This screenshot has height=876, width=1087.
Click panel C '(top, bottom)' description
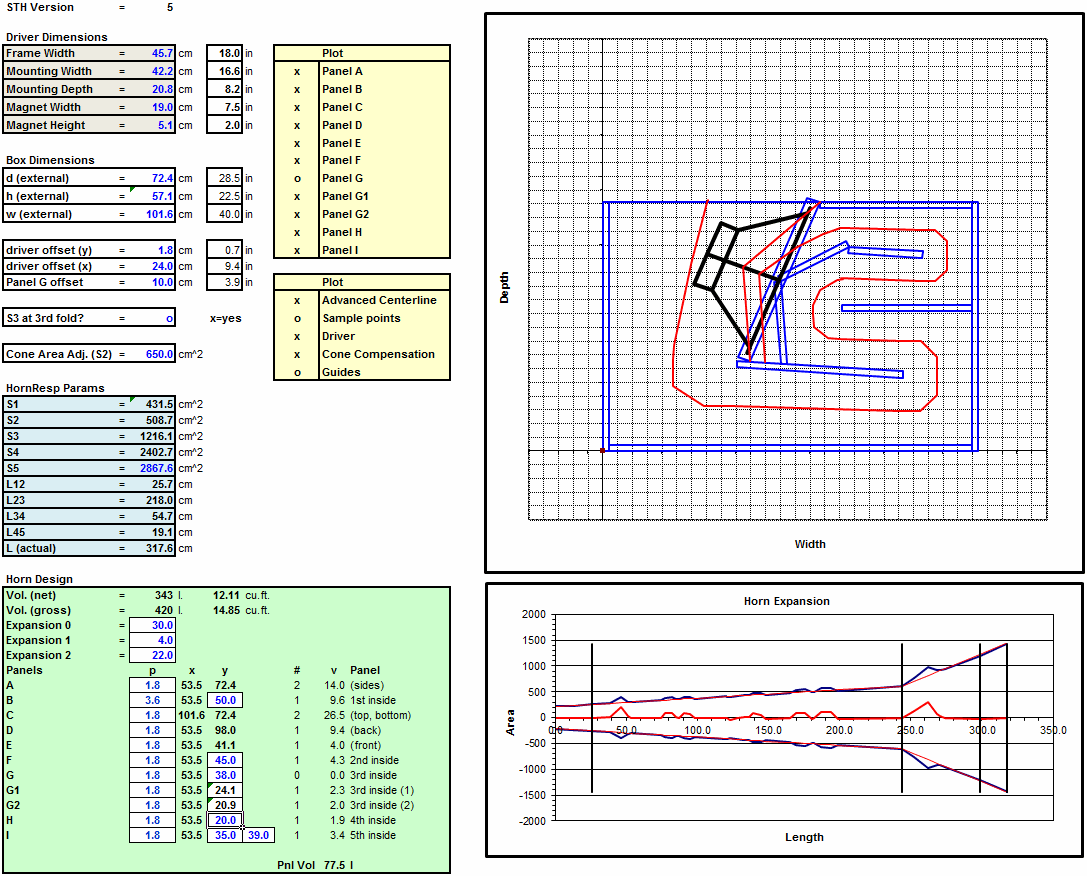tap(381, 715)
